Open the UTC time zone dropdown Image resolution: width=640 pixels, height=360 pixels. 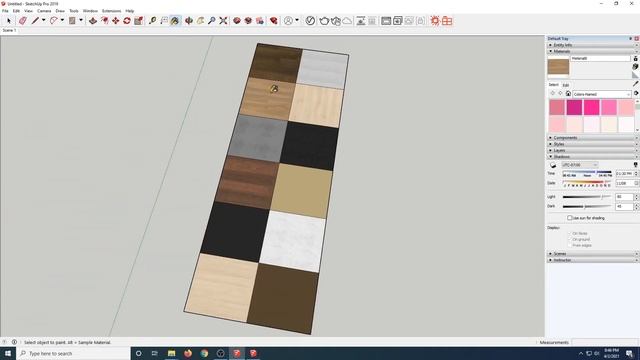pos(580,165)
